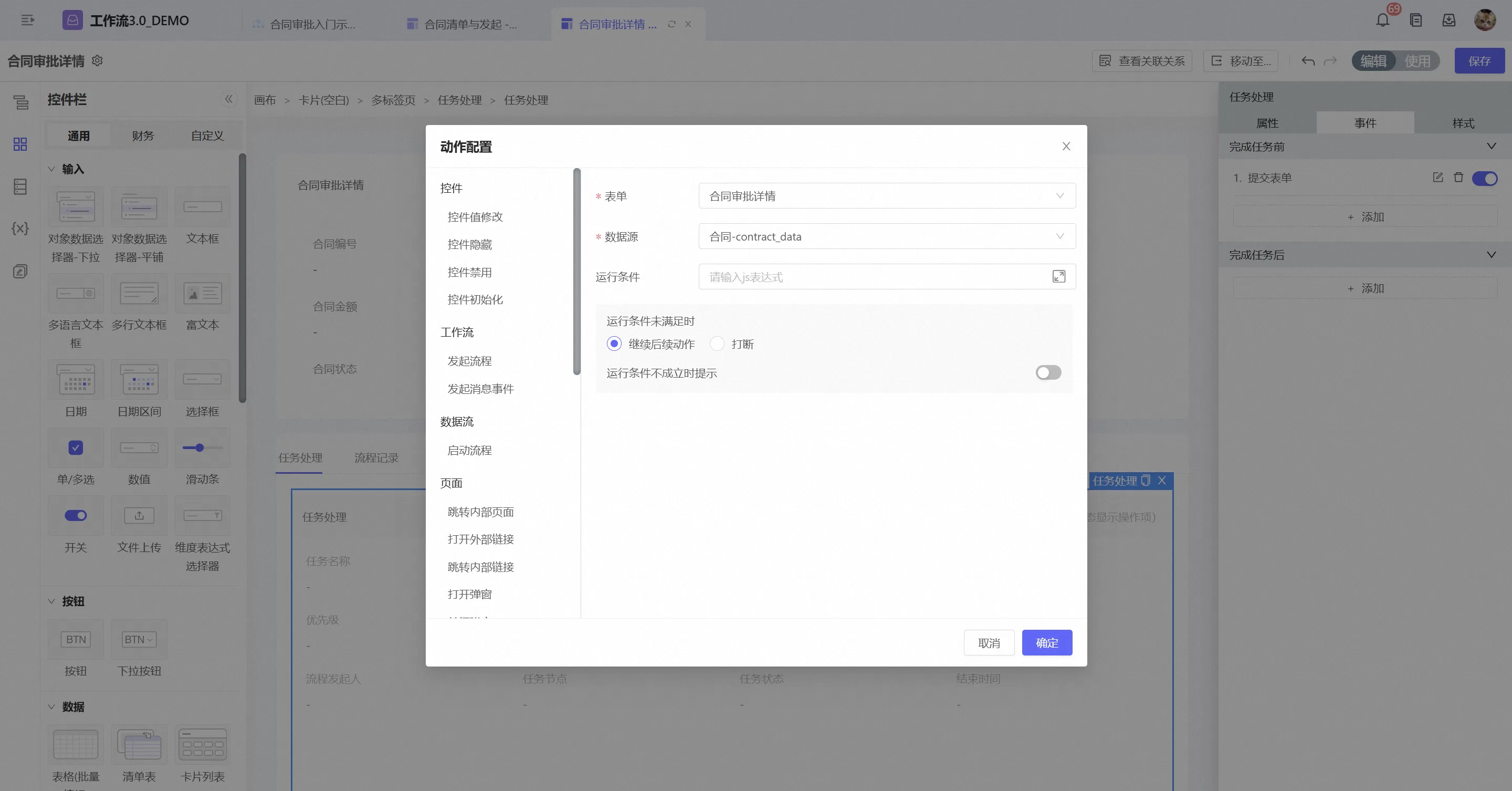Expand the js expression editor icon
The width and height of the screenshot is (1512, 791).
point(1058,277)
